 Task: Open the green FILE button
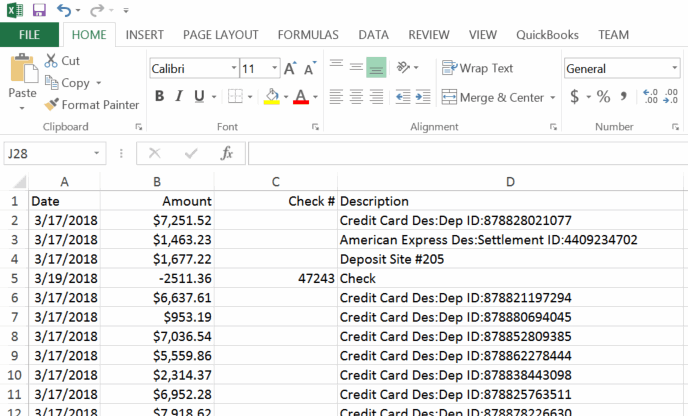[x=29, y=35]
